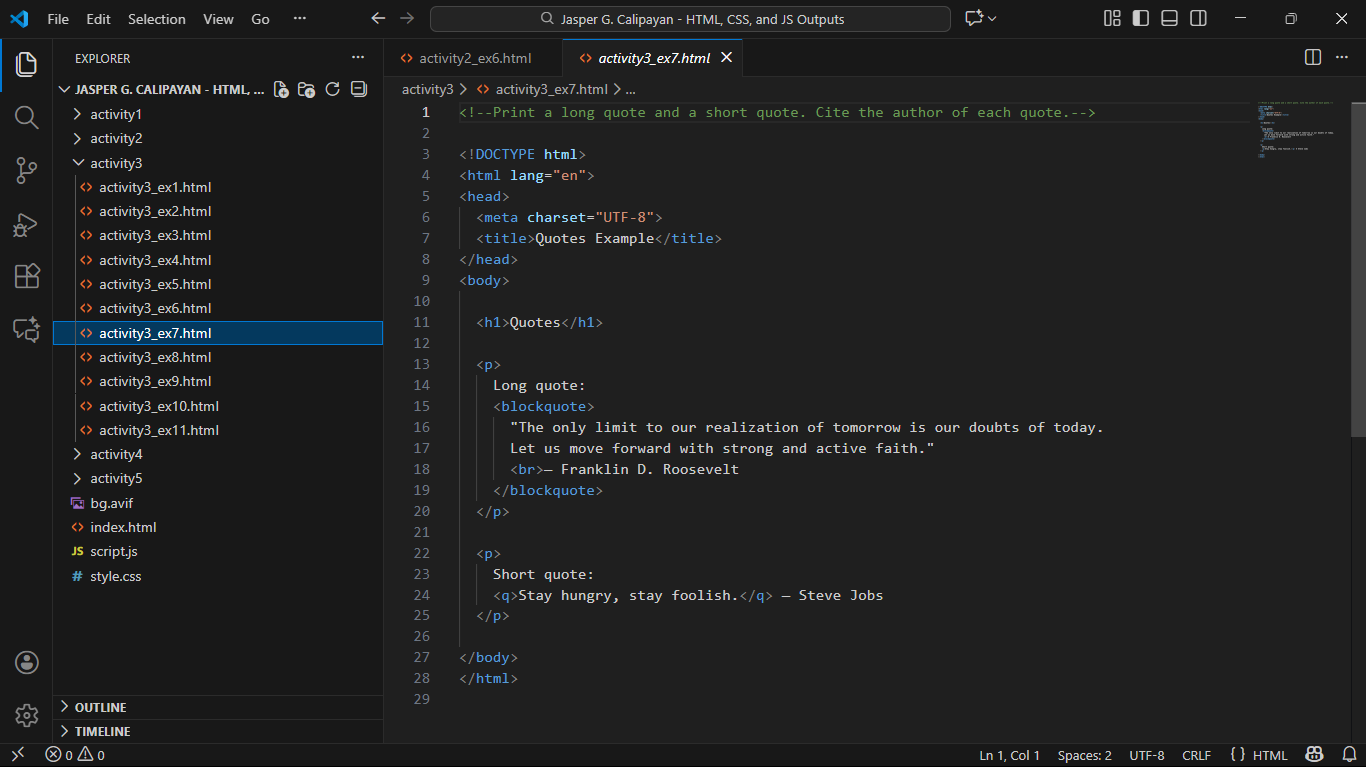The image size is (1366, 767).
Task: Expand the OUTLINE section
Action: 100,707
